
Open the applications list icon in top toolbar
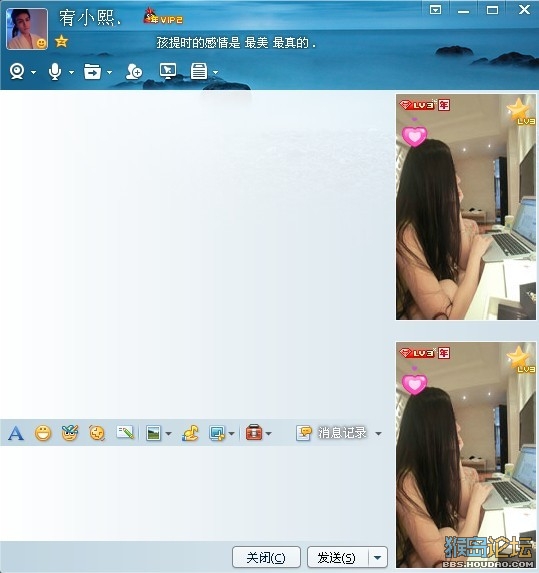coord(199,71)
